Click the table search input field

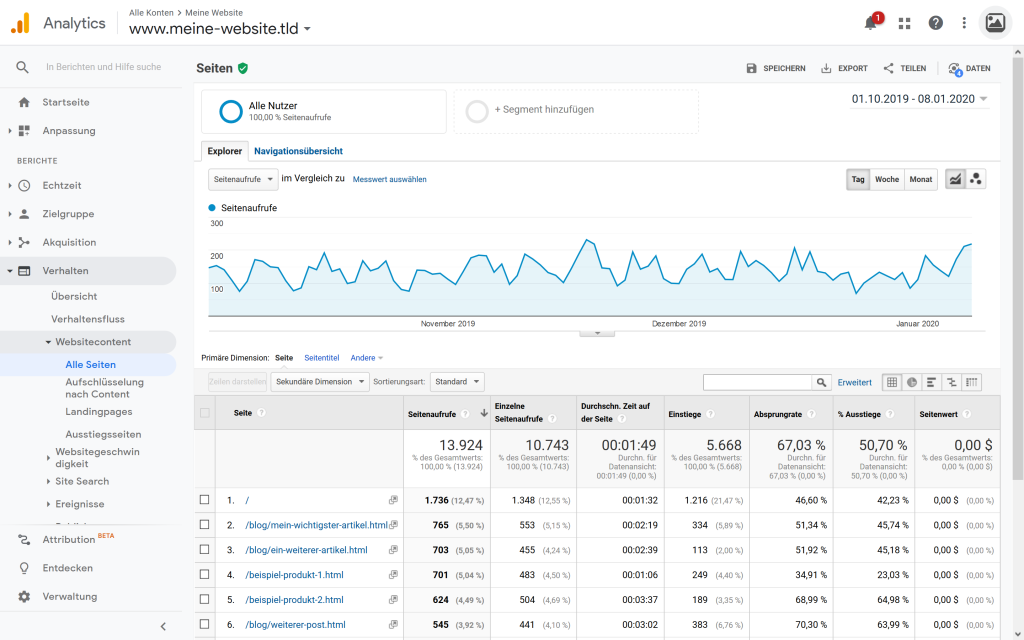click(x=757, y=382)
